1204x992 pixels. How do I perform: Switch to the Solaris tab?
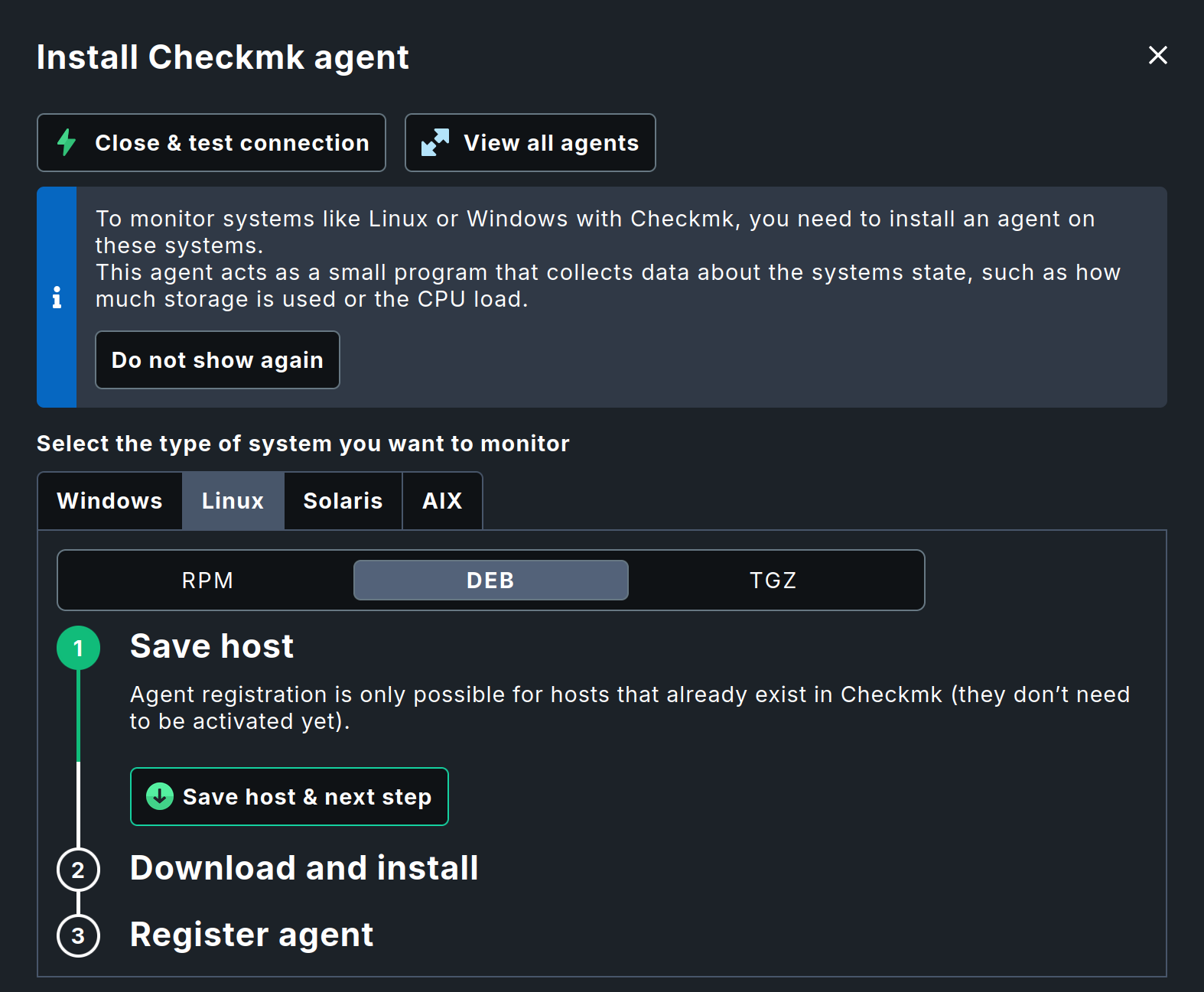[x=343, y=501]
